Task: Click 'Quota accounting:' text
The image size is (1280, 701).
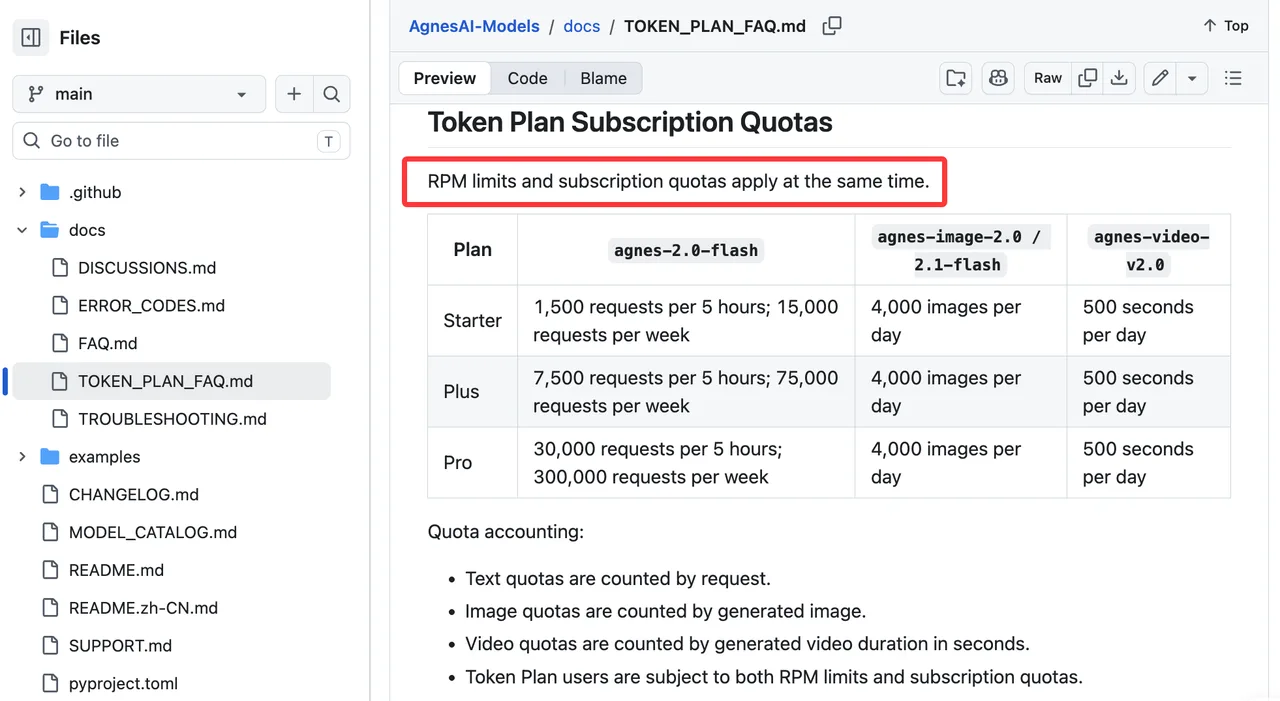Action: pyautogui.click(x=506, y=532)
